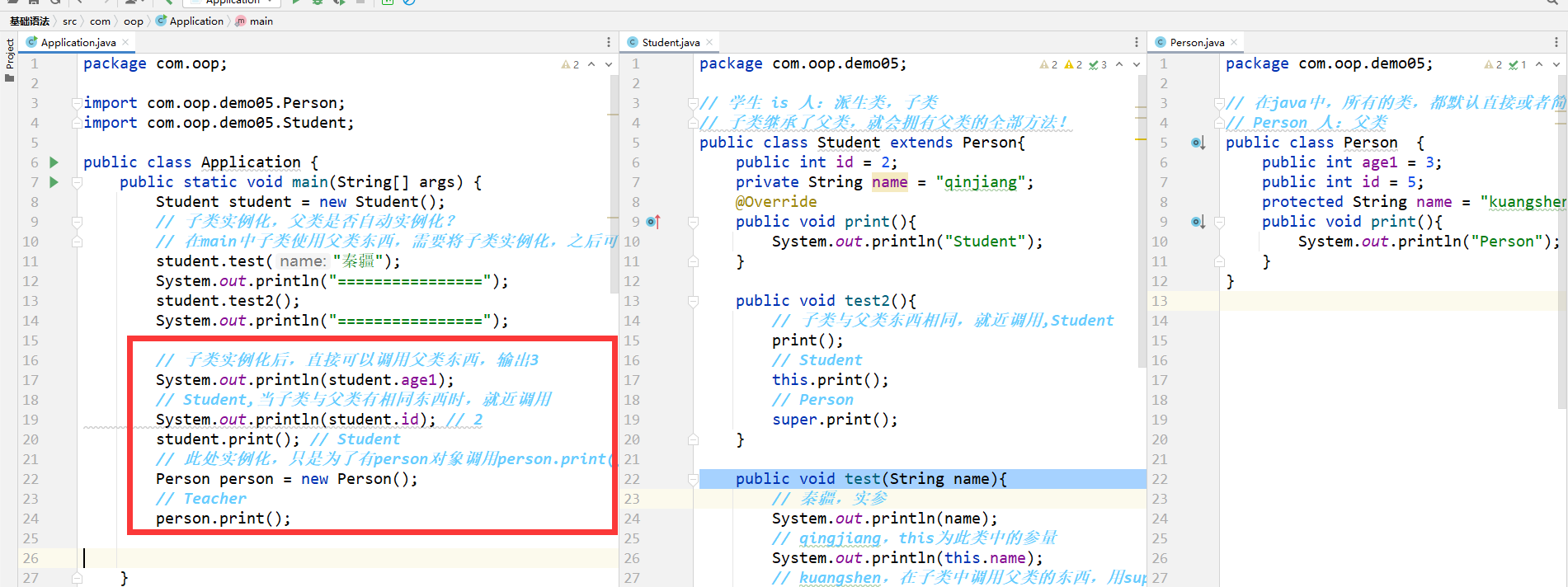Go to previous highlighted error in Application.java

[591, 64]
